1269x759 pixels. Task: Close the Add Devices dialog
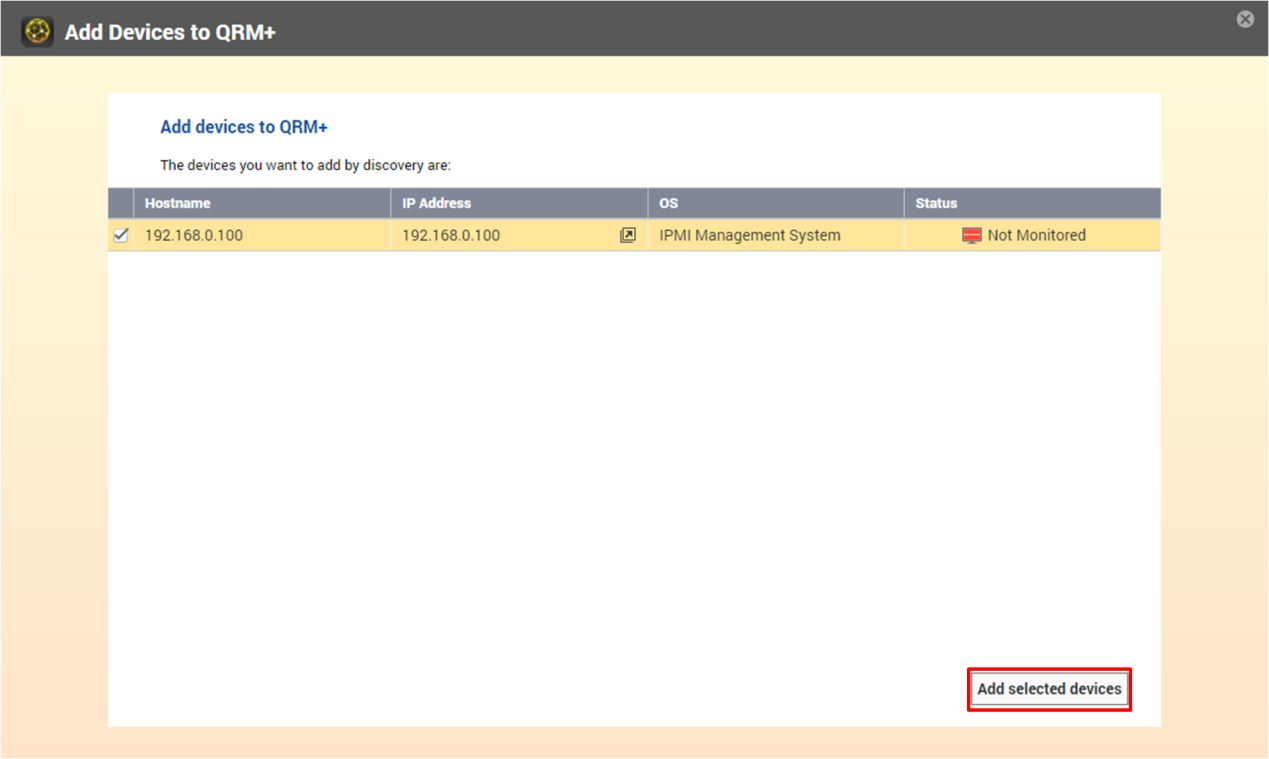1245,19
